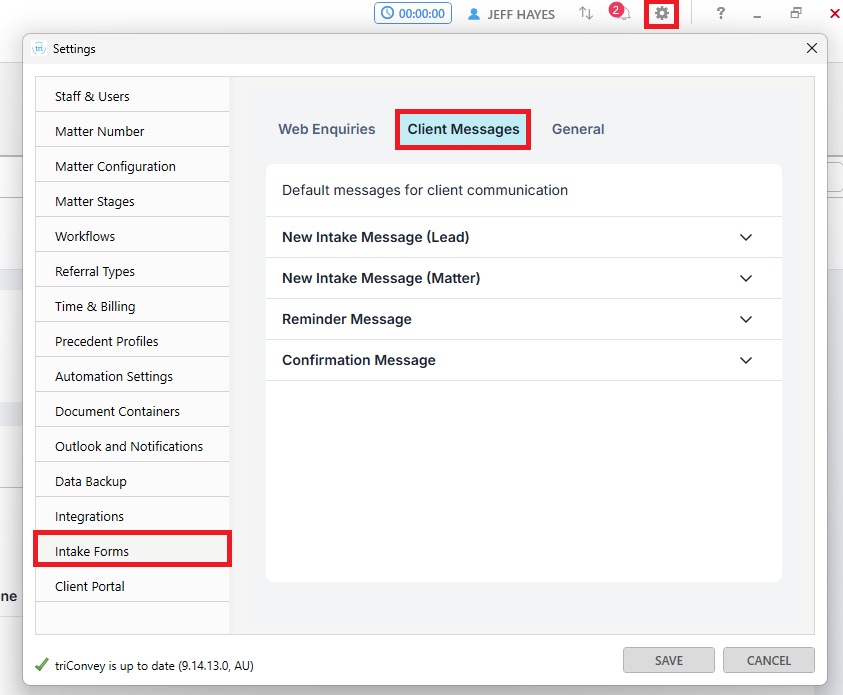Select the Client Messages tab
843x695 pixels.
(x=463, y=129)
